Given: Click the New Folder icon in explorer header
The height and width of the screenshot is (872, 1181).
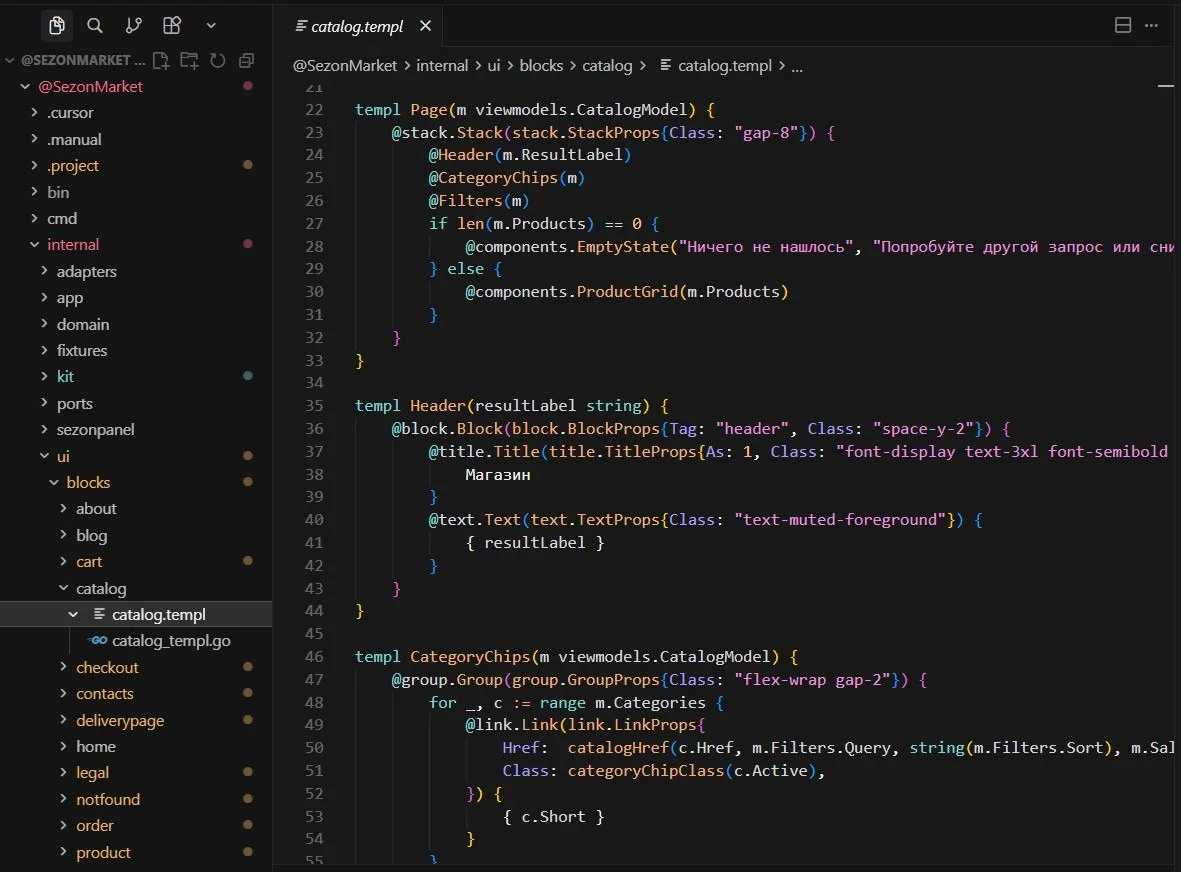Looking at the screenshot, I should coord(189,60).
